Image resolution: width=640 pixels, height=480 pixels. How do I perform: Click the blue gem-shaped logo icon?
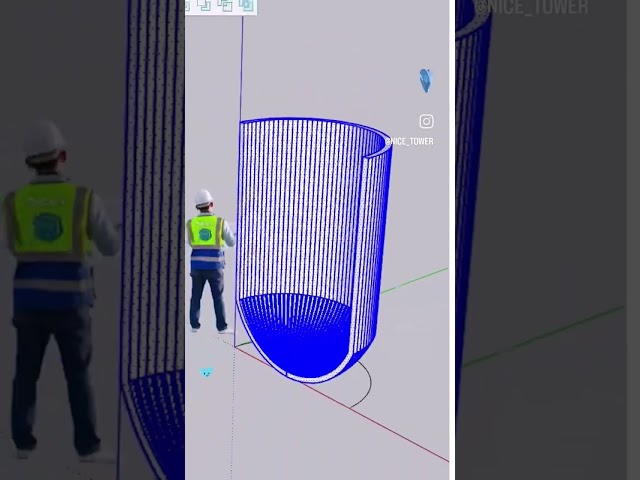425,80
